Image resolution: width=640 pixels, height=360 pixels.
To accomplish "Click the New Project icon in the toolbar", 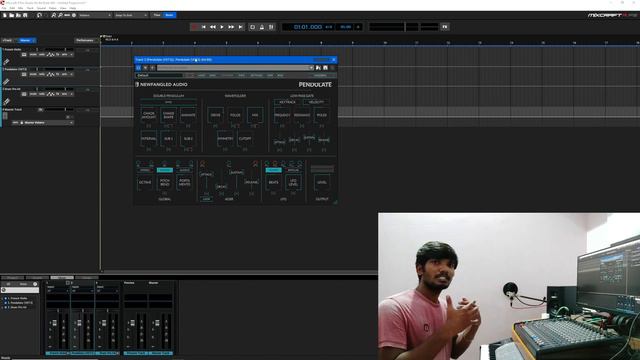I will (x=5, y=15).
